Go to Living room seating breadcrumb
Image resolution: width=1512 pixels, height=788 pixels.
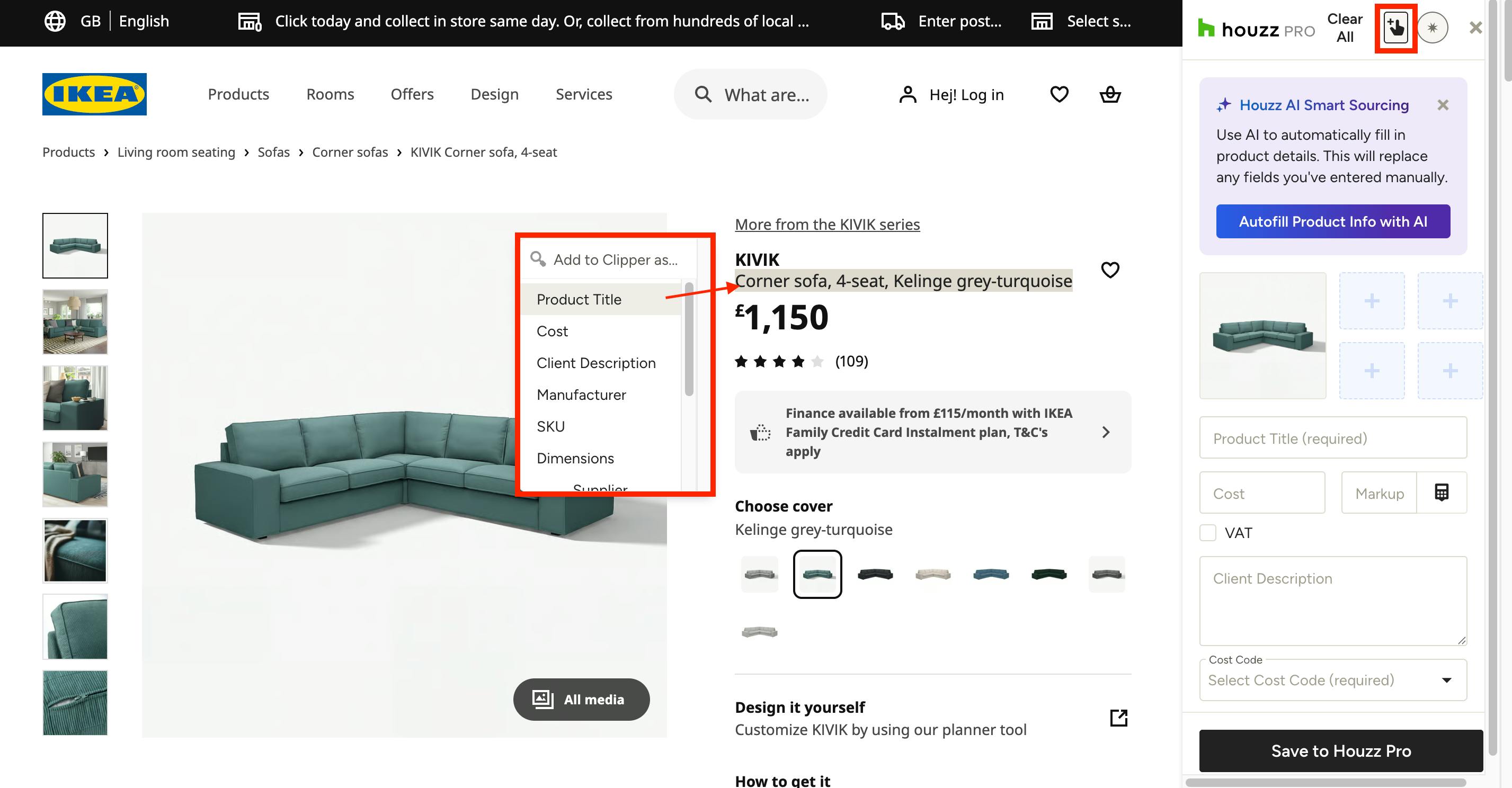[x=176, y=152]
